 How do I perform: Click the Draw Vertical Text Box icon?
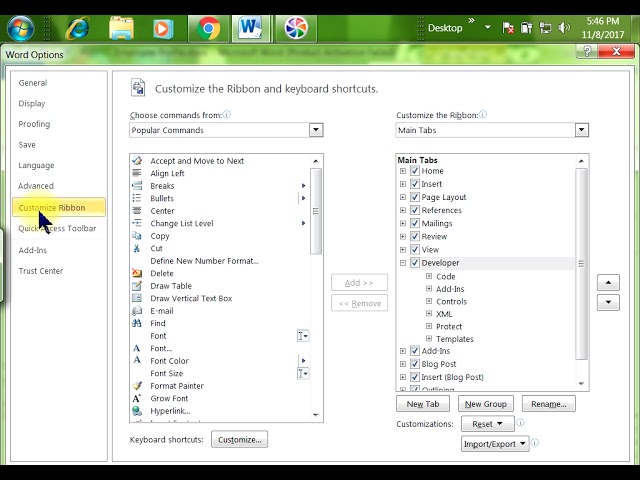tap(137, 298)
